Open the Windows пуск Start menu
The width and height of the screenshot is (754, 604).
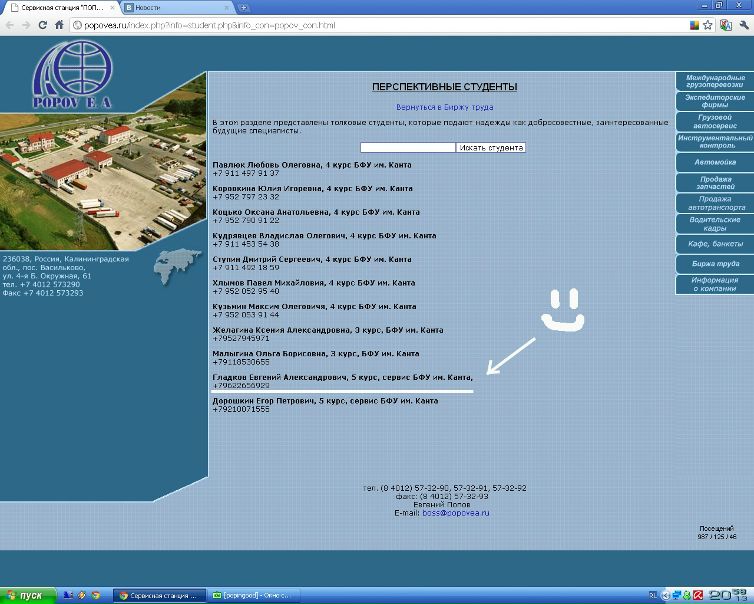[x=25, y=596]
